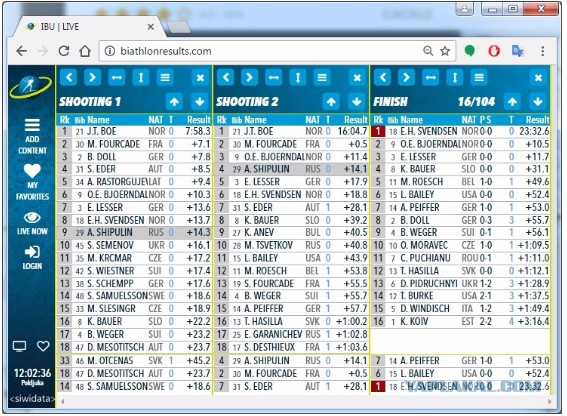
Task: Click previous arrow in Finish panel
Action: [383, 77]
